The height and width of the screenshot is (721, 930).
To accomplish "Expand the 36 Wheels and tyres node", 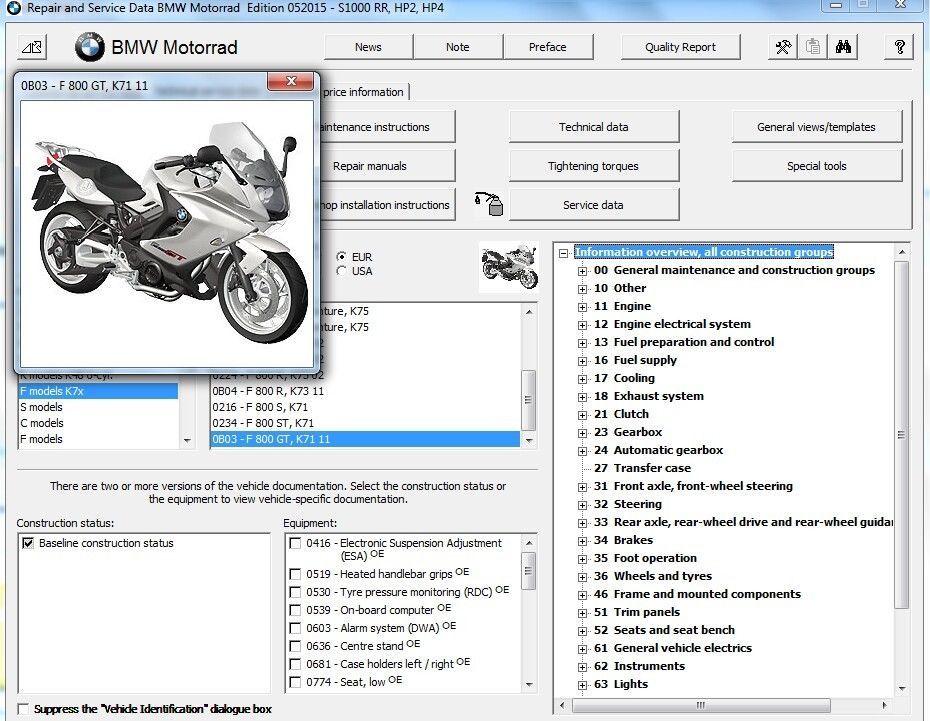I will (x=582, y=577).
